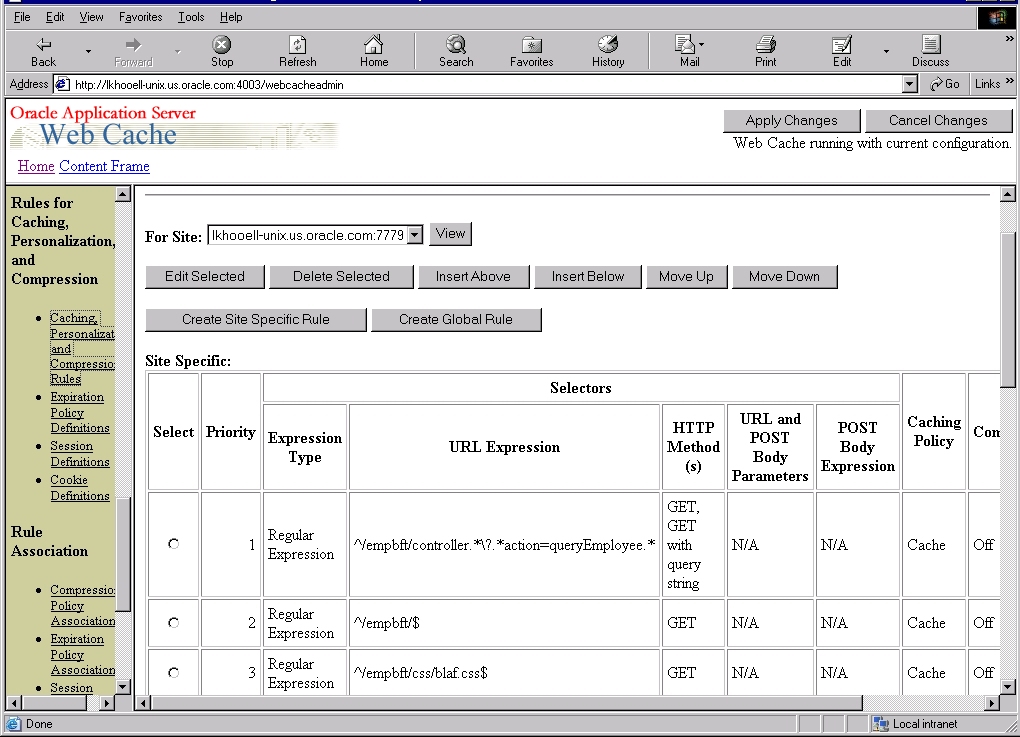The height and width of the screenshot is (737, 1020).
Task: Click the Windows logo throbber icon
Action: [x=997, y=18]
